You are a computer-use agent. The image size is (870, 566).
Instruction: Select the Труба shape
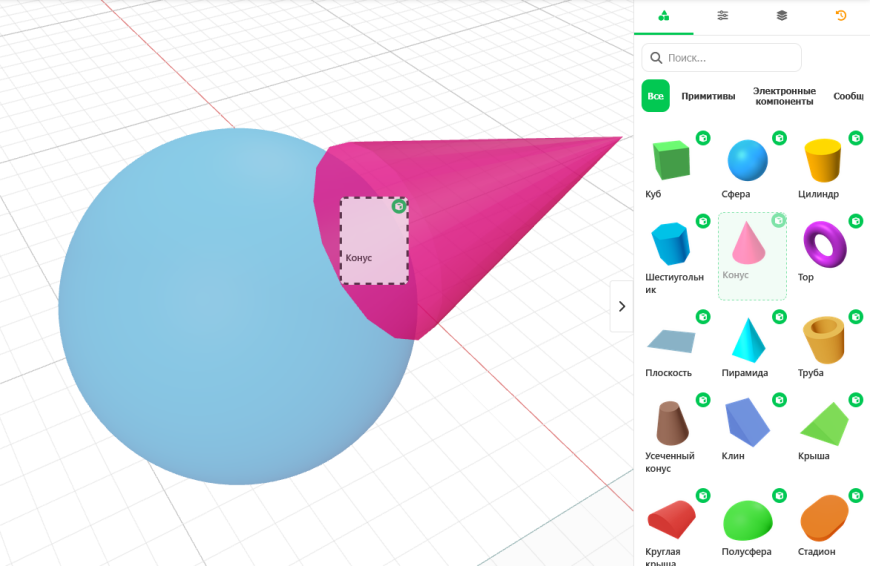click(823, 344)
